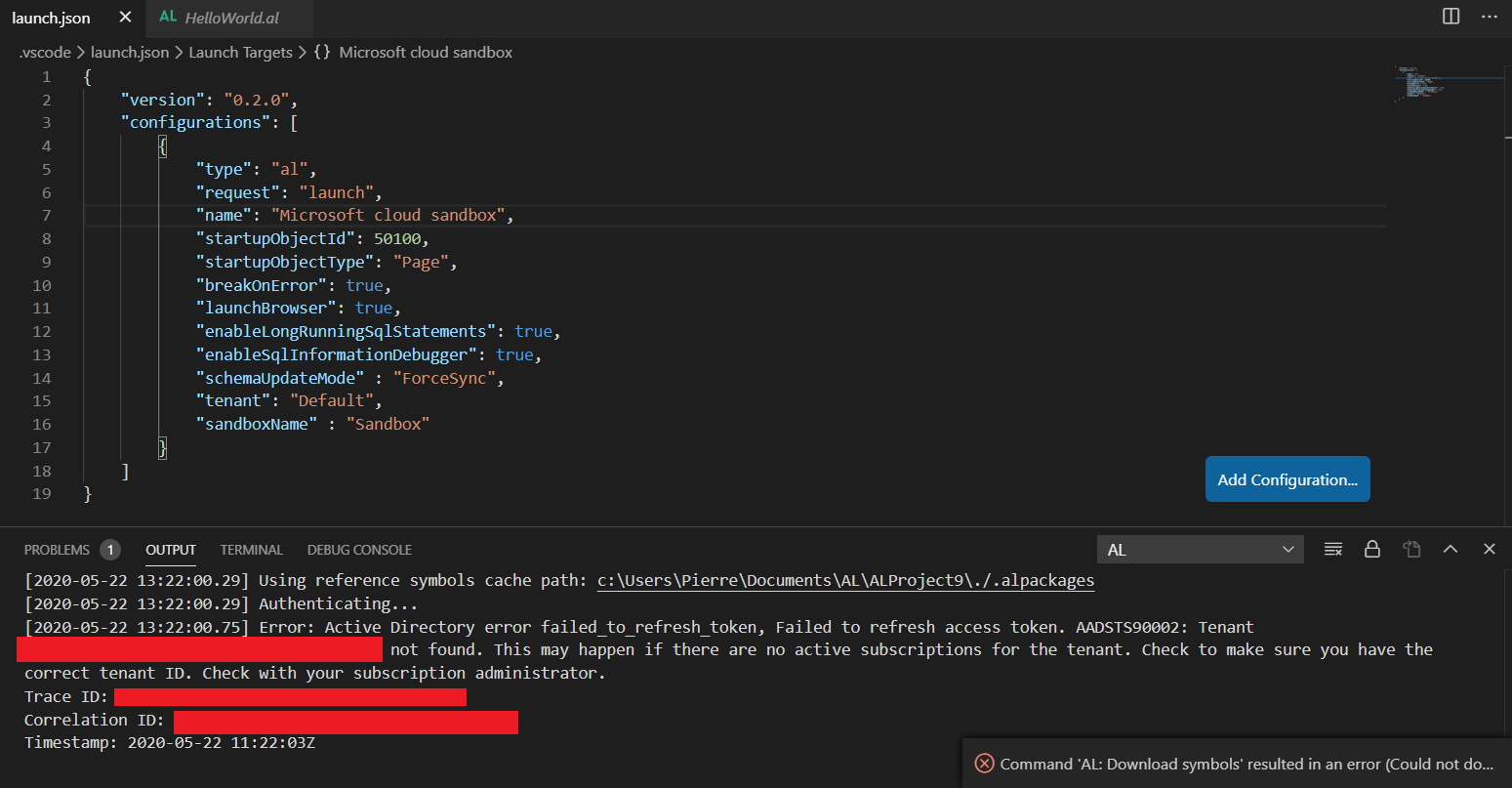Open the DEBUG CONSOLE panel tab
The height and width of the screenshot is (788, 1512).
(359, 550)
